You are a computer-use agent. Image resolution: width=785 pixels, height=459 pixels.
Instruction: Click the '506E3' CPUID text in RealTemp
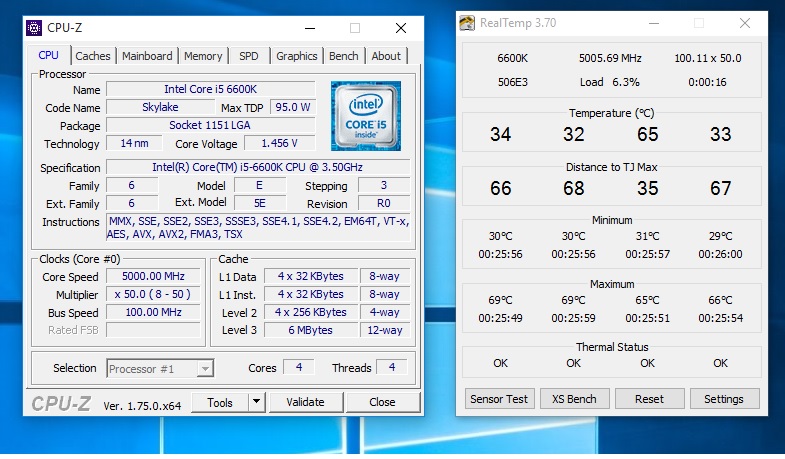click(513, 82)
